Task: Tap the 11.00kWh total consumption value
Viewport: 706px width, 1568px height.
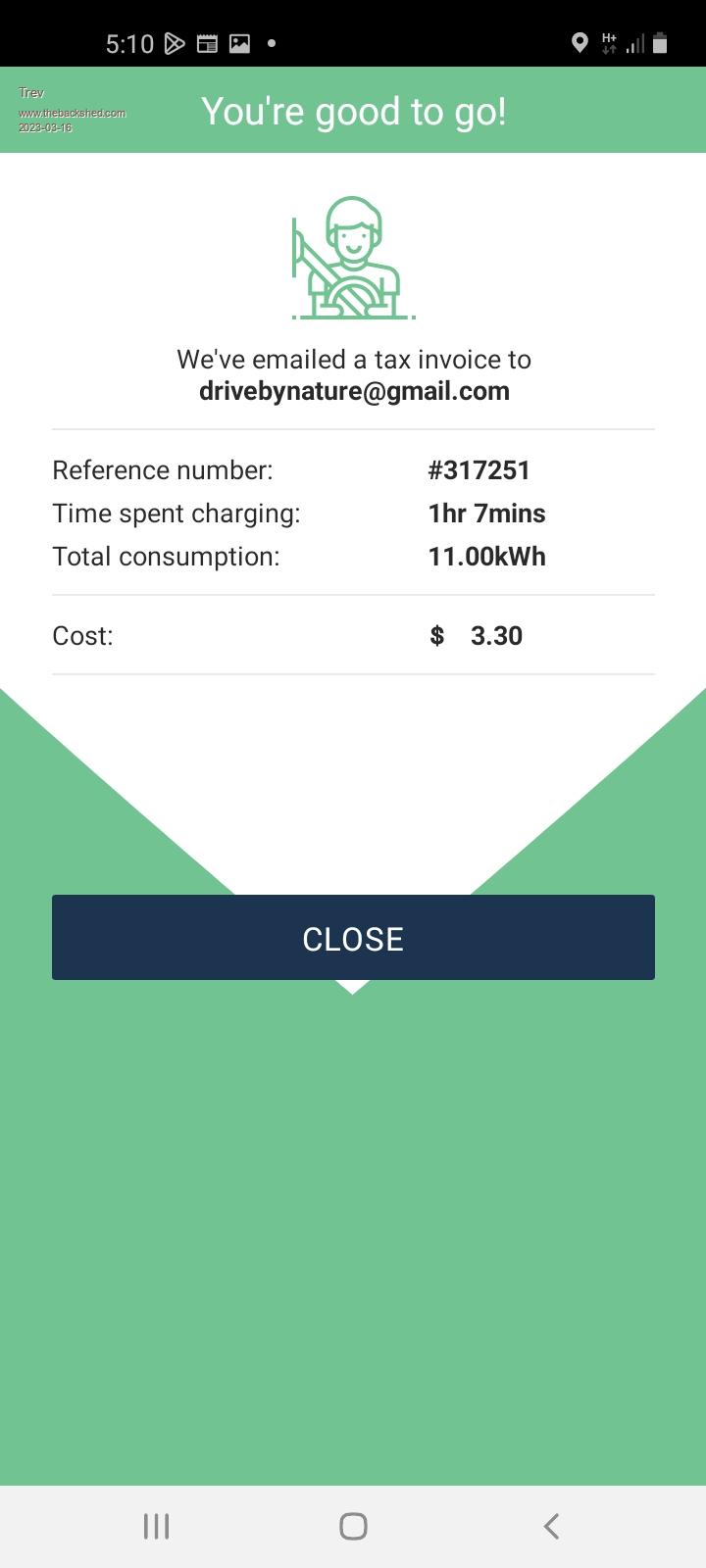Action: (486, 557)
